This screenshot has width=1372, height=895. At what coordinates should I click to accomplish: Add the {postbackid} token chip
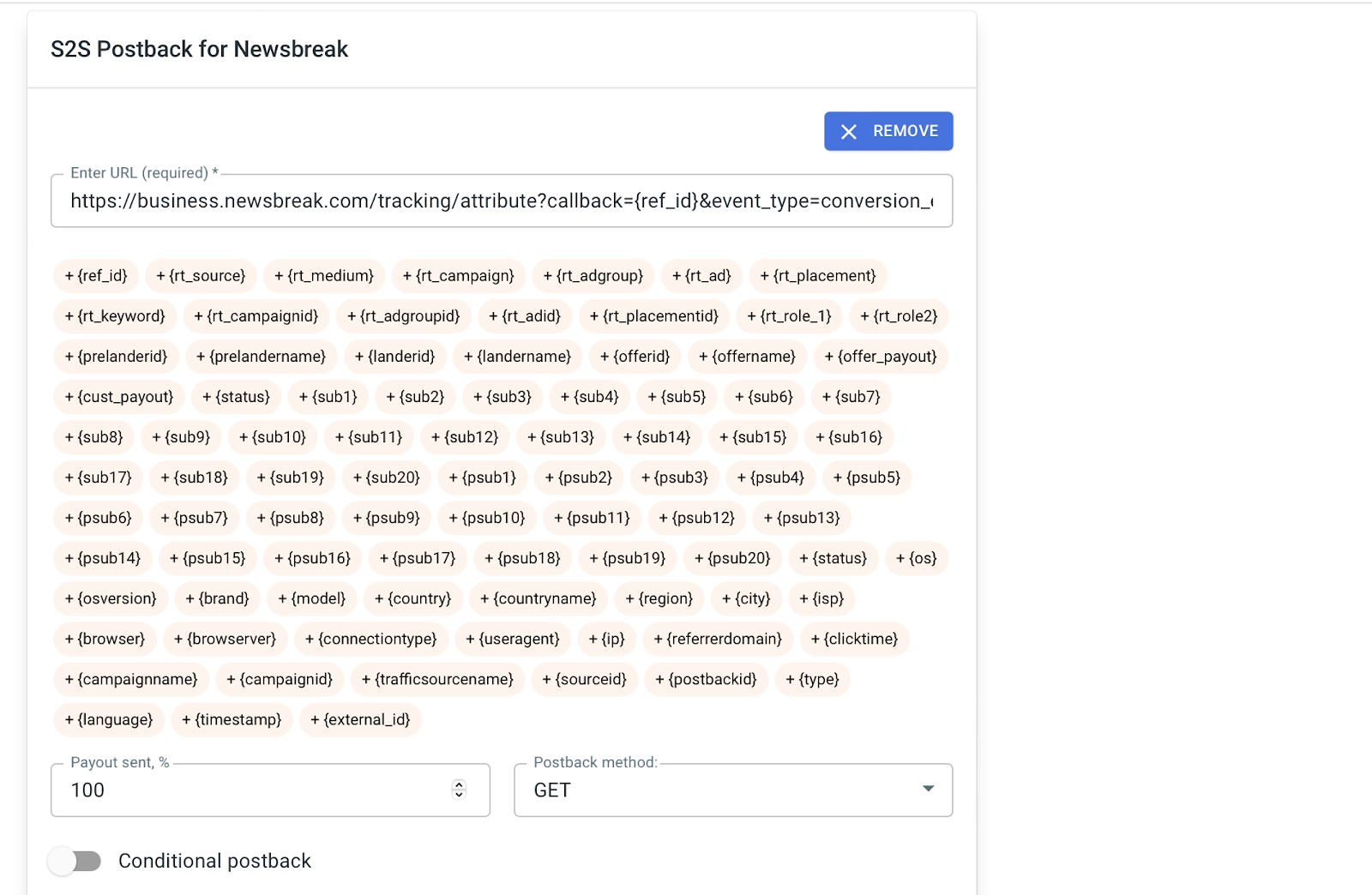click(706, 679)
